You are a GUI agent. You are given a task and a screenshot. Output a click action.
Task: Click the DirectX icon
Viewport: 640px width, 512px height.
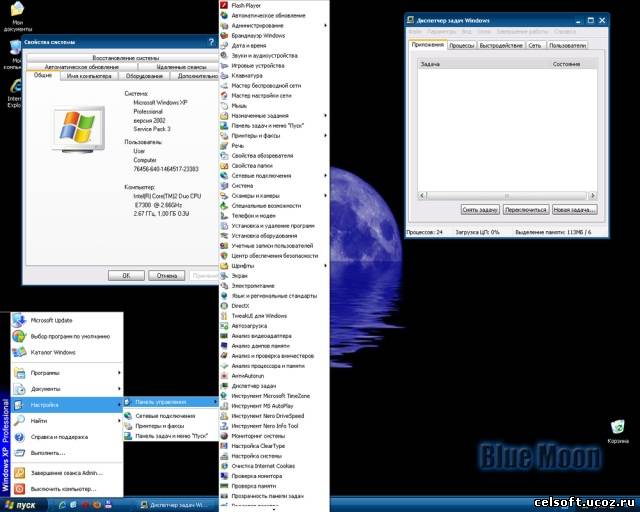point(224,306)
